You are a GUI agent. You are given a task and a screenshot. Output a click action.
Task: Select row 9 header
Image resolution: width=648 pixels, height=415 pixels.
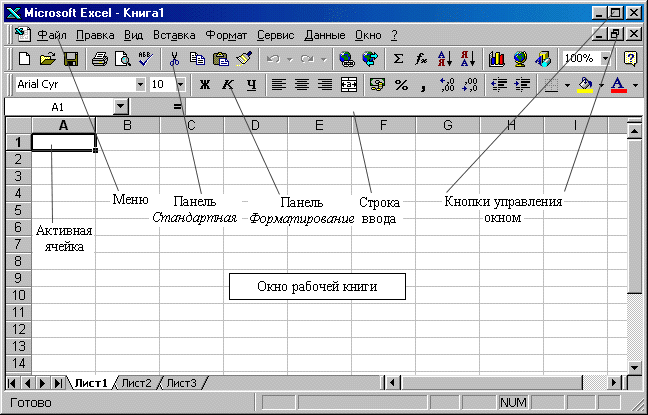coord(18,278)
